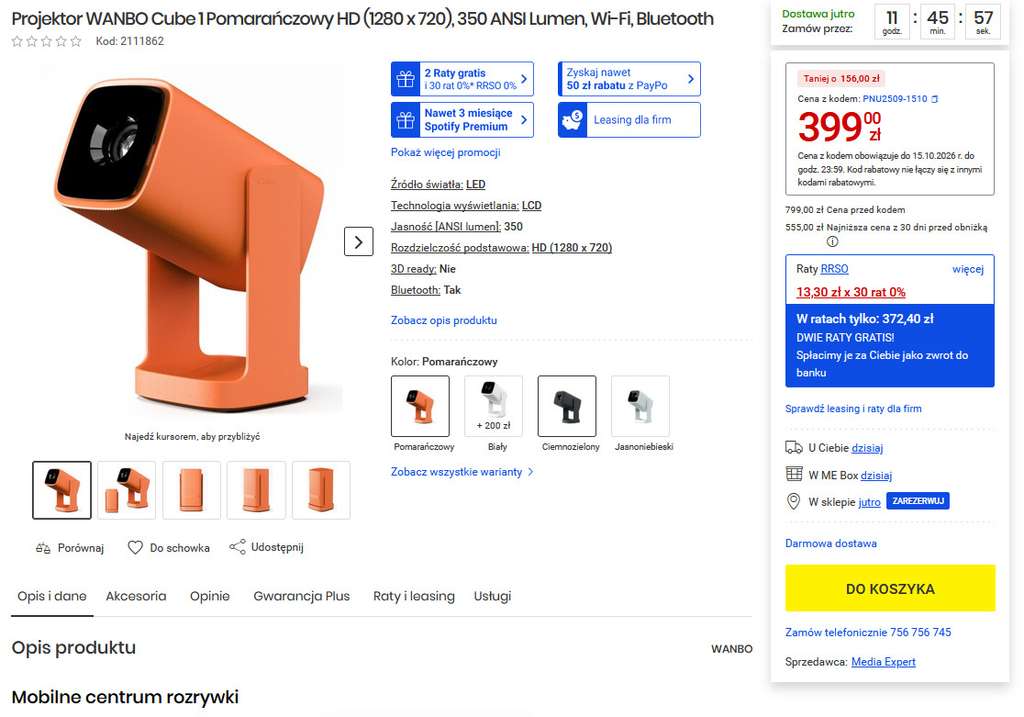
Task: Open Leasing dla firm piggy bank offer
Action: (x=630, y=120)
